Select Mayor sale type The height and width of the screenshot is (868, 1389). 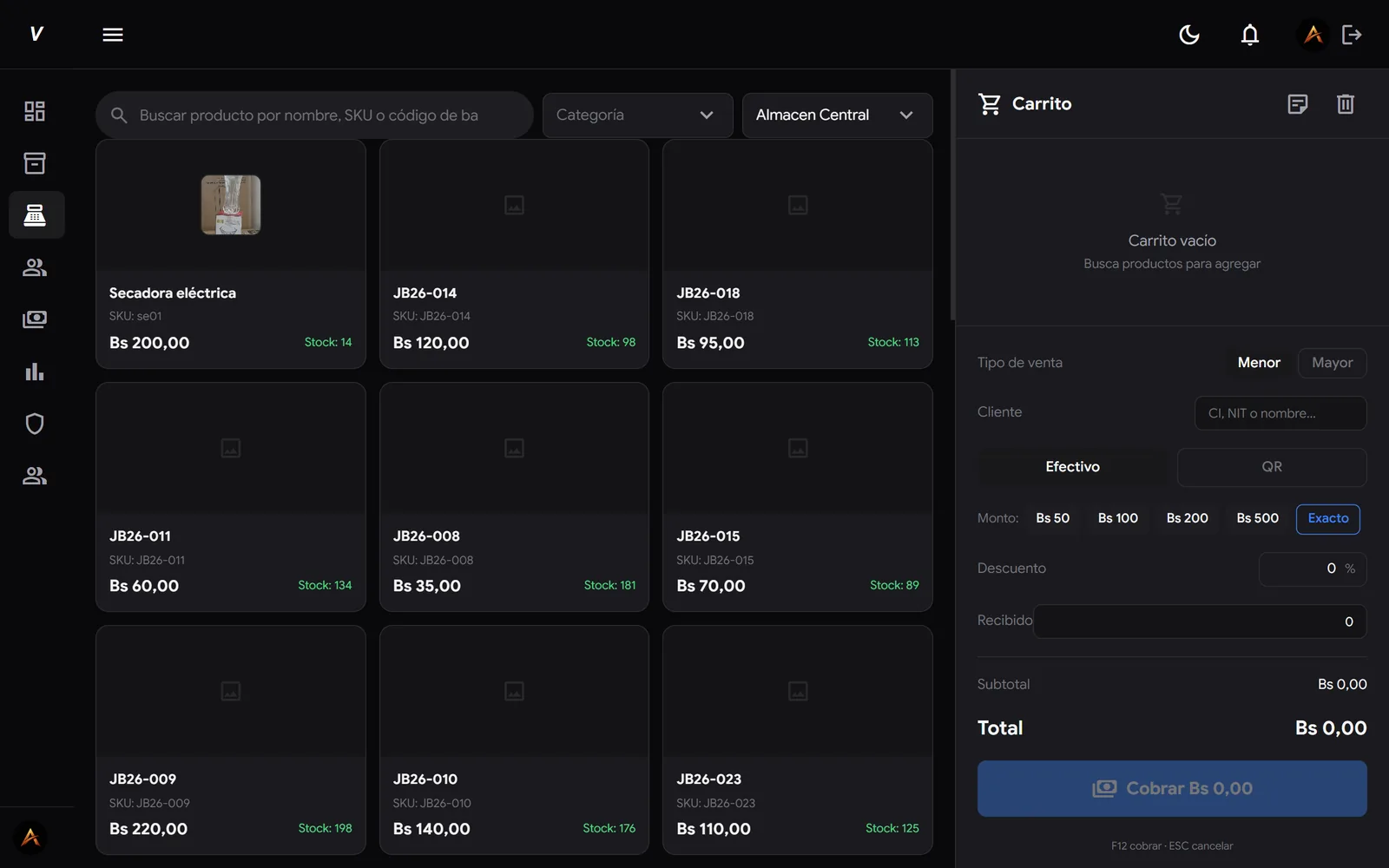(1333, 363)
